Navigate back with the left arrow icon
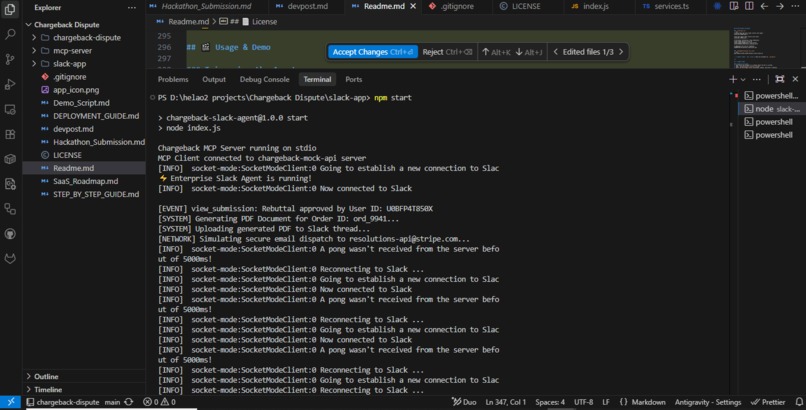This screenshot has height=410, width=806. pyautogui.click(x=764, y=6)
